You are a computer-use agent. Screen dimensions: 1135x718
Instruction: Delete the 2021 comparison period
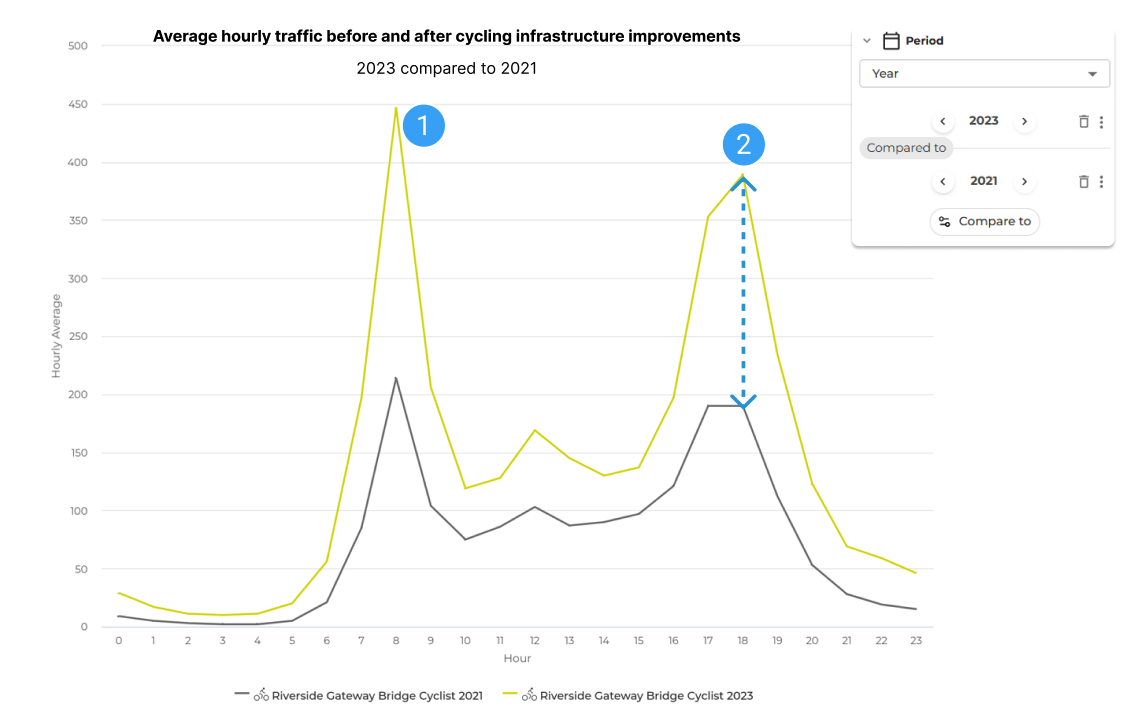click(1083, 182)
